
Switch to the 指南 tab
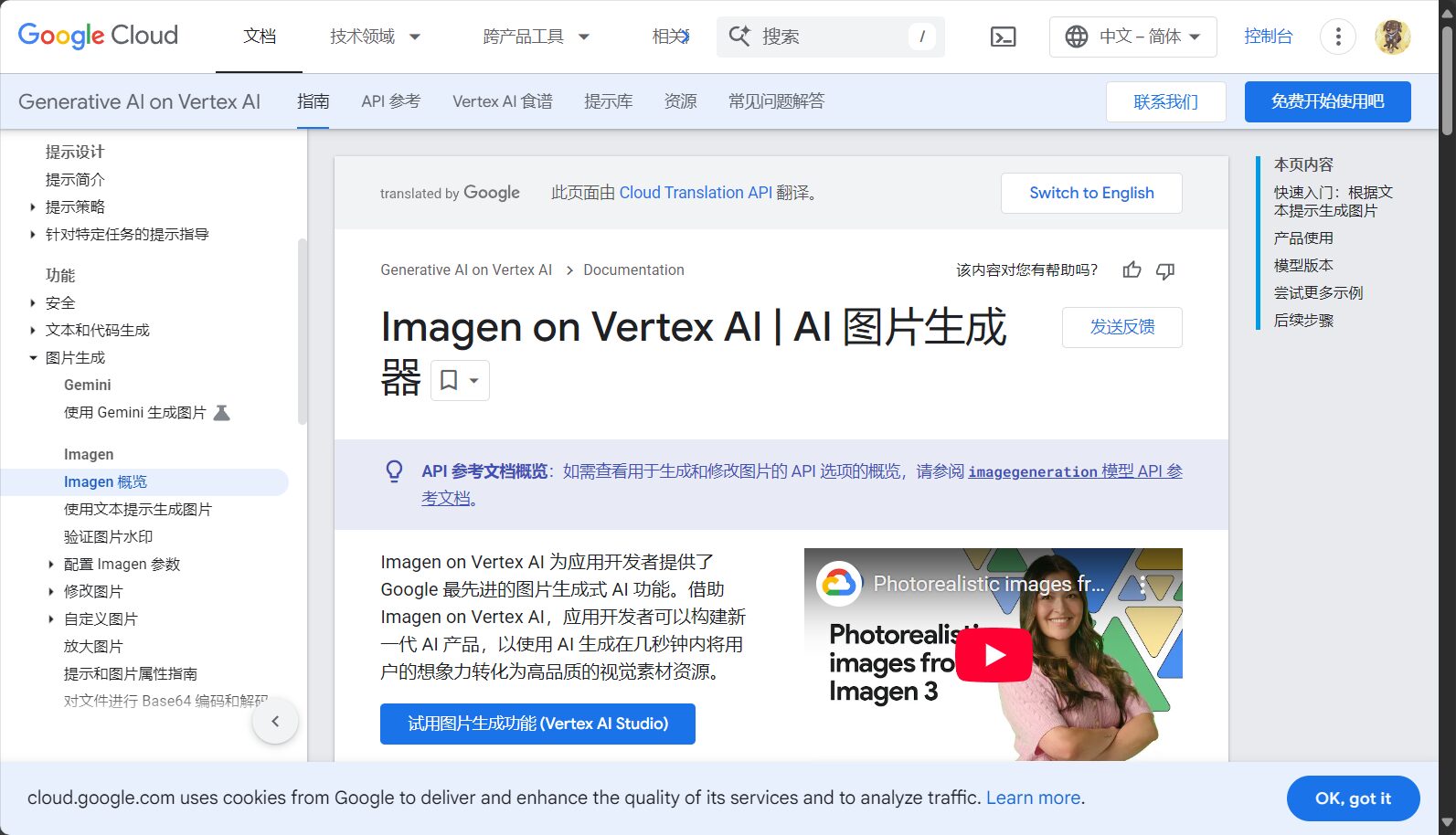pyautogui.click(x=314, y=101)
